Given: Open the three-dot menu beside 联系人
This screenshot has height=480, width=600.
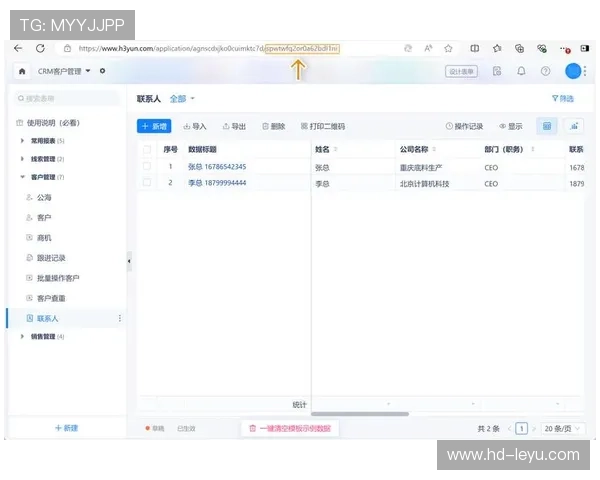Looking at the screenshot, I should point(120,318).
